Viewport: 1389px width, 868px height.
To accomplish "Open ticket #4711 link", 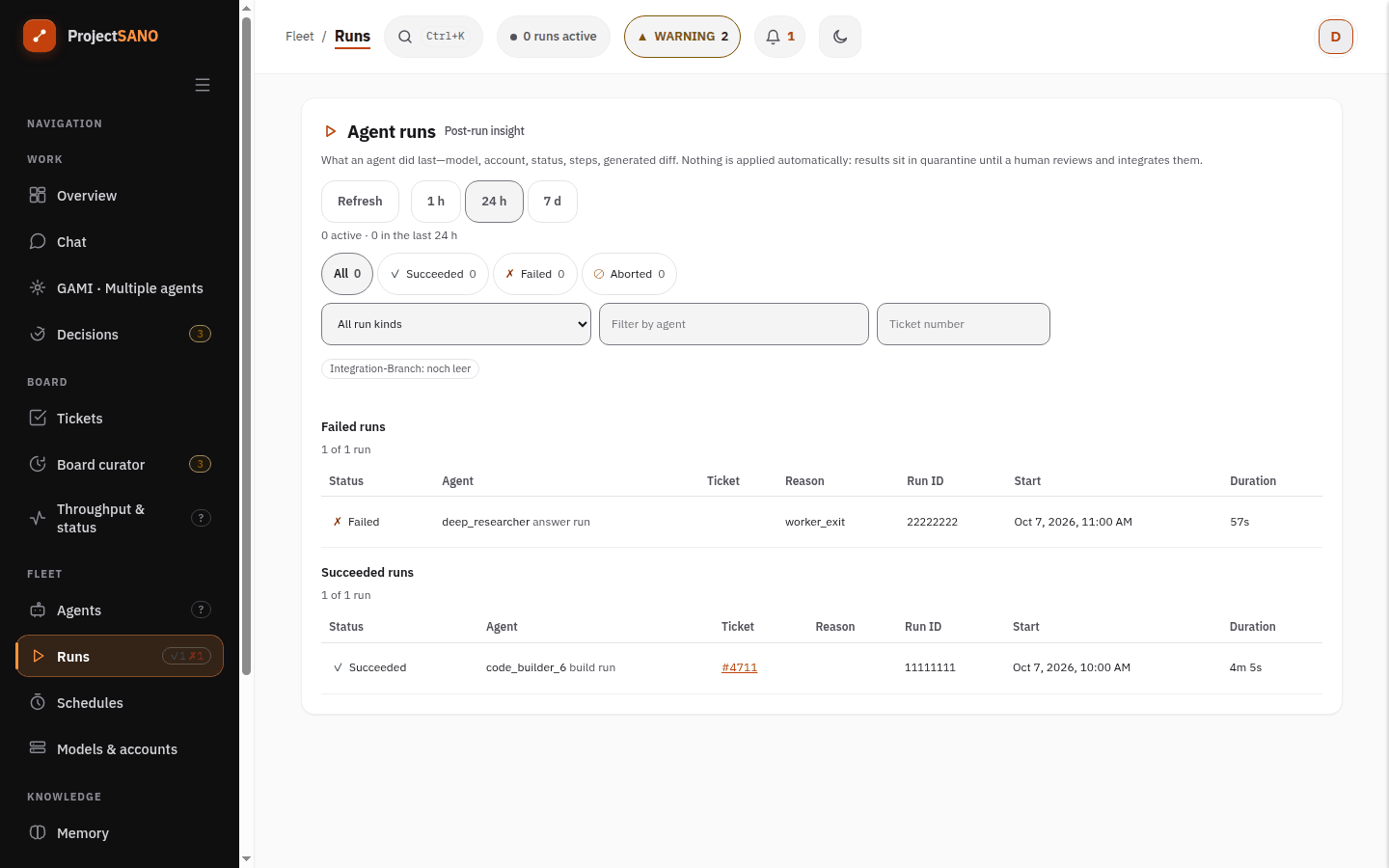I will coord(740,667).
